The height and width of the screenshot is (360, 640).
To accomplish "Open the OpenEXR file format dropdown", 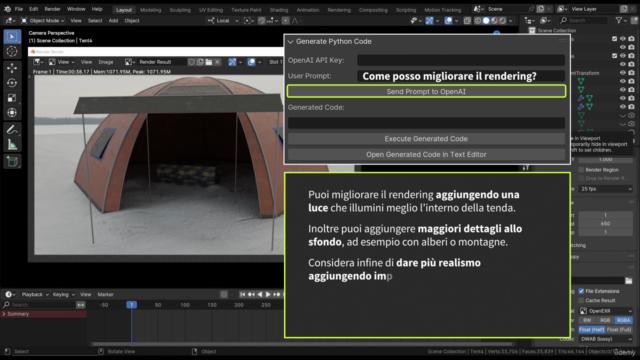I will click(606, 311).
